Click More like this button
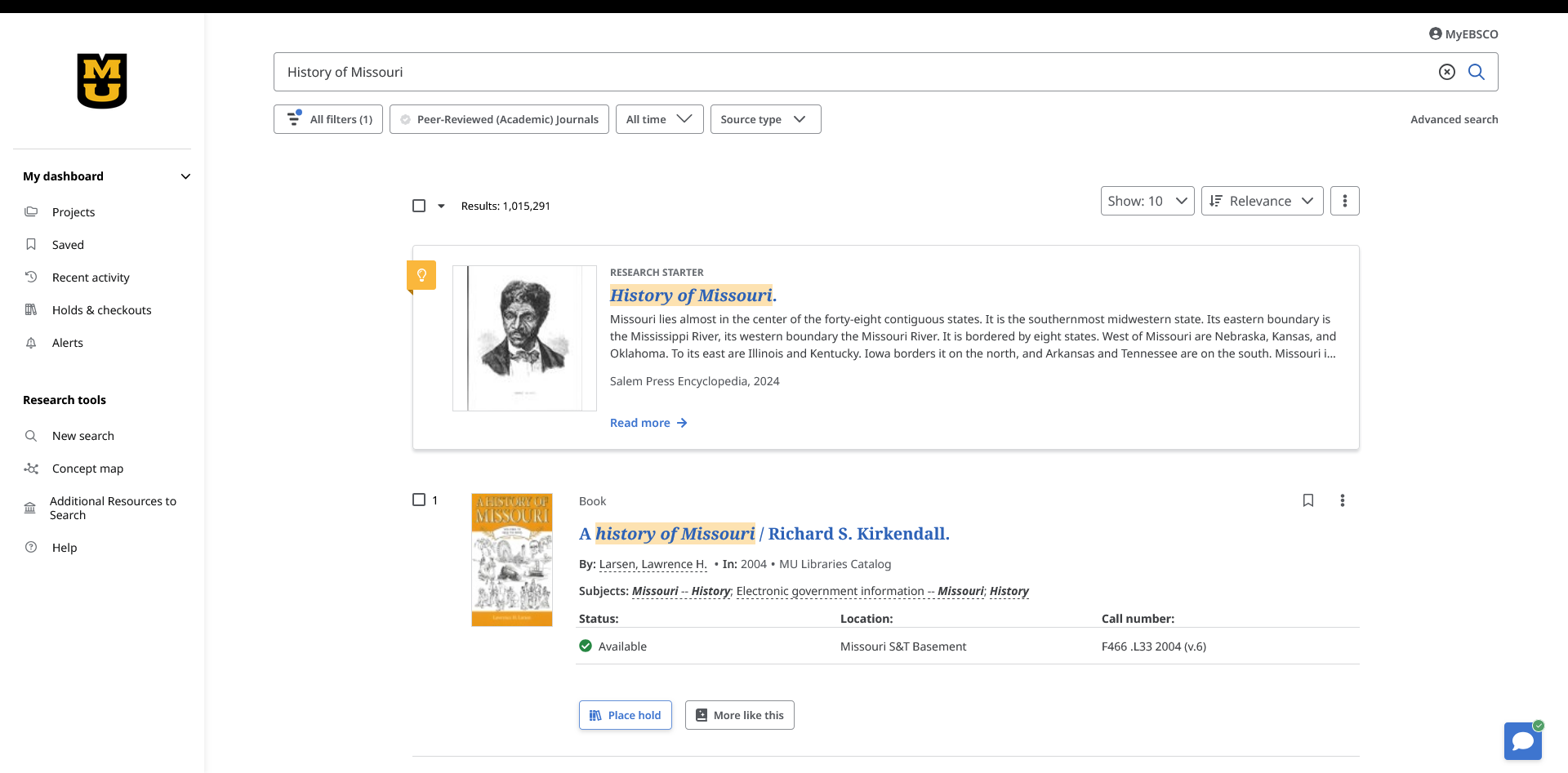This screenshot has width=1568, height=773. point(739,715)
